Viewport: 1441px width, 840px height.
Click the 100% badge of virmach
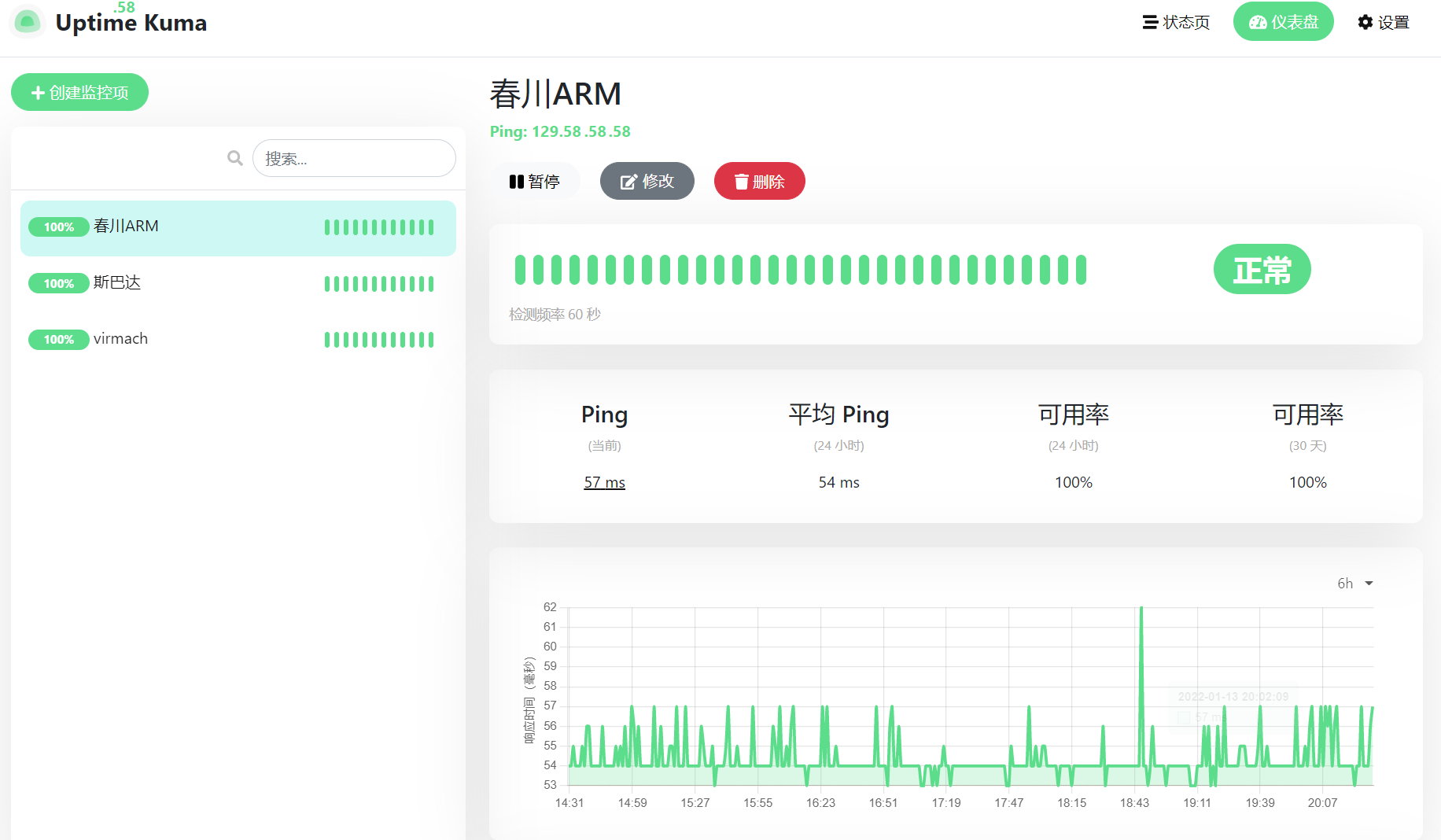(59, 339)
